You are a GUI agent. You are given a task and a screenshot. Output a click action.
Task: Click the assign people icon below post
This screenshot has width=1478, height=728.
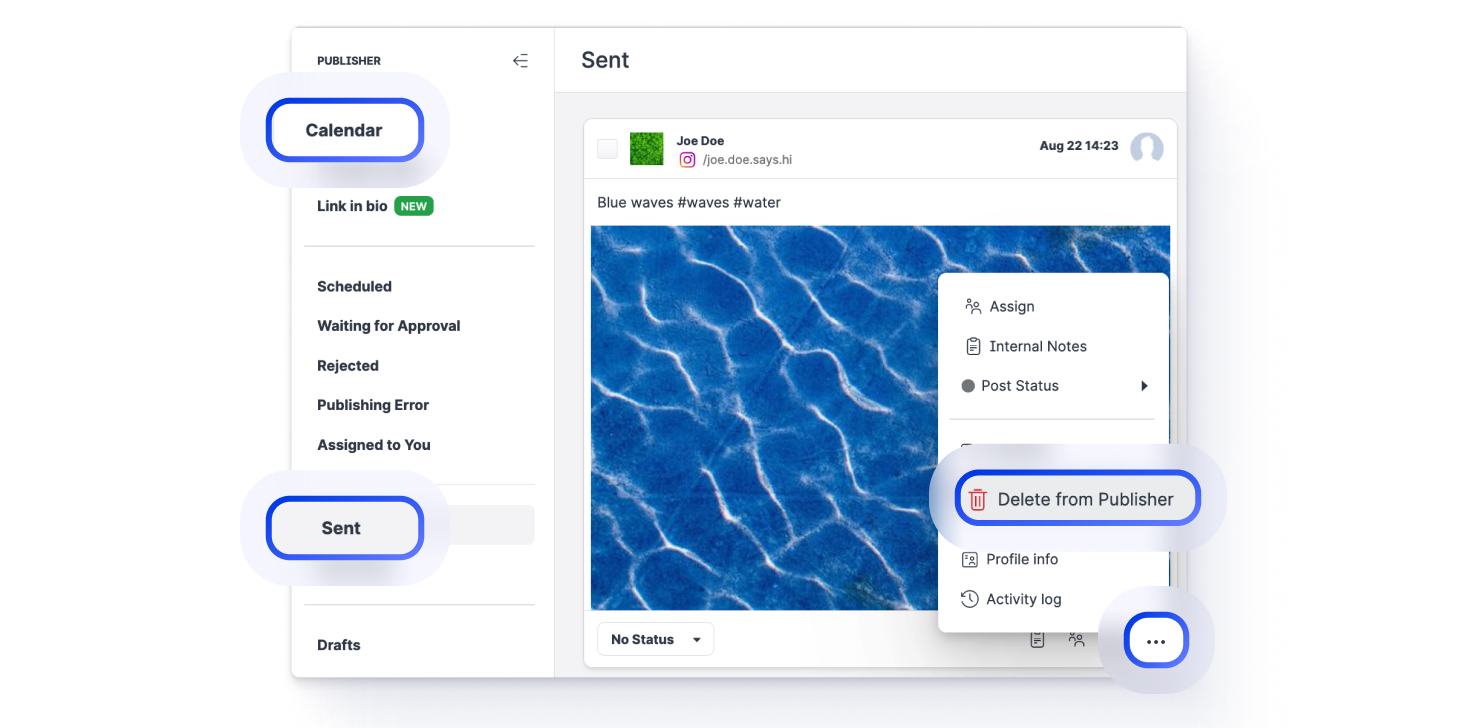pyautogui.click(x=1076, y=639)
